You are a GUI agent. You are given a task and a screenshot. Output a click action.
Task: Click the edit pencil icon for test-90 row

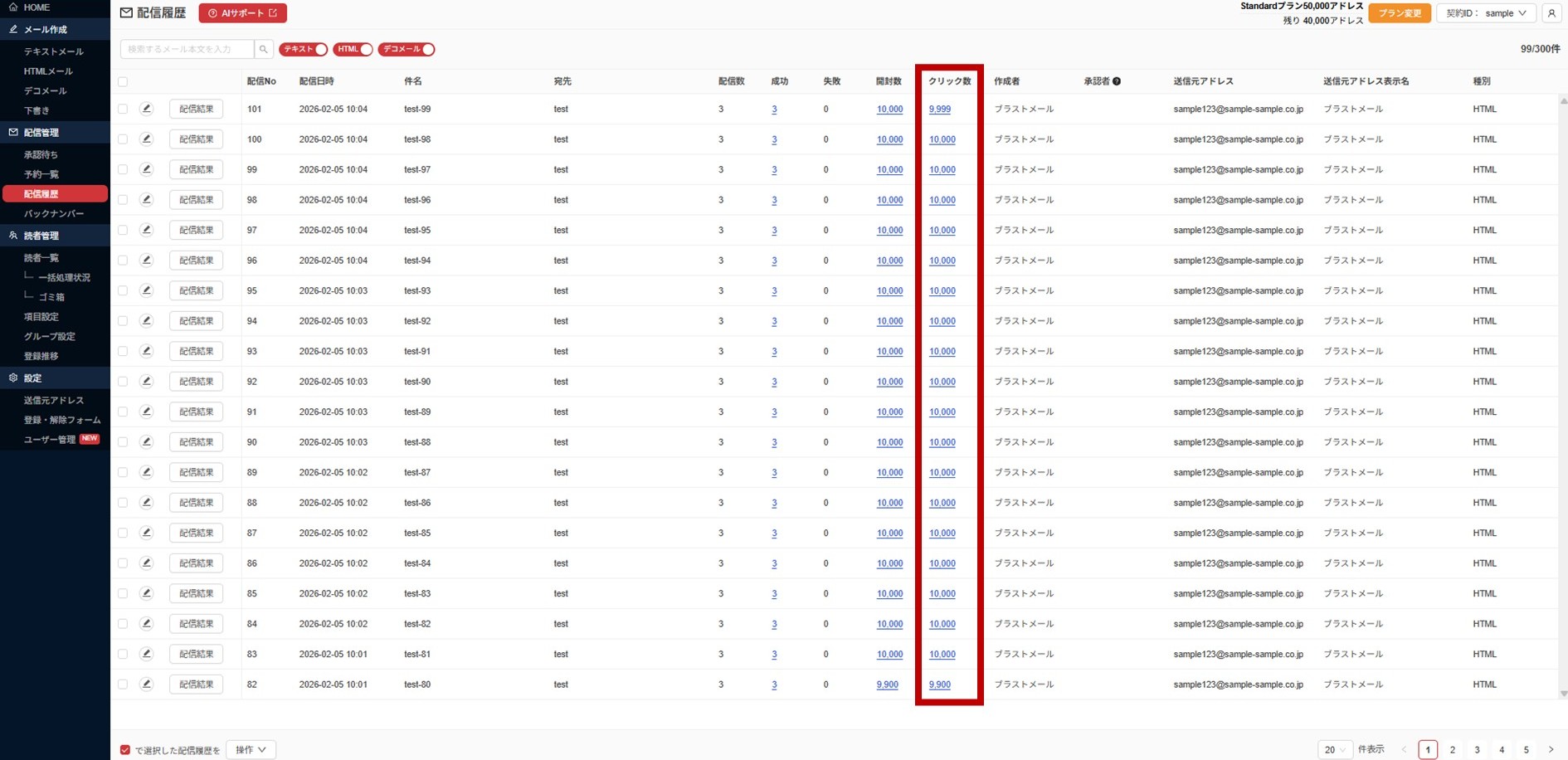tap(147, 382)
